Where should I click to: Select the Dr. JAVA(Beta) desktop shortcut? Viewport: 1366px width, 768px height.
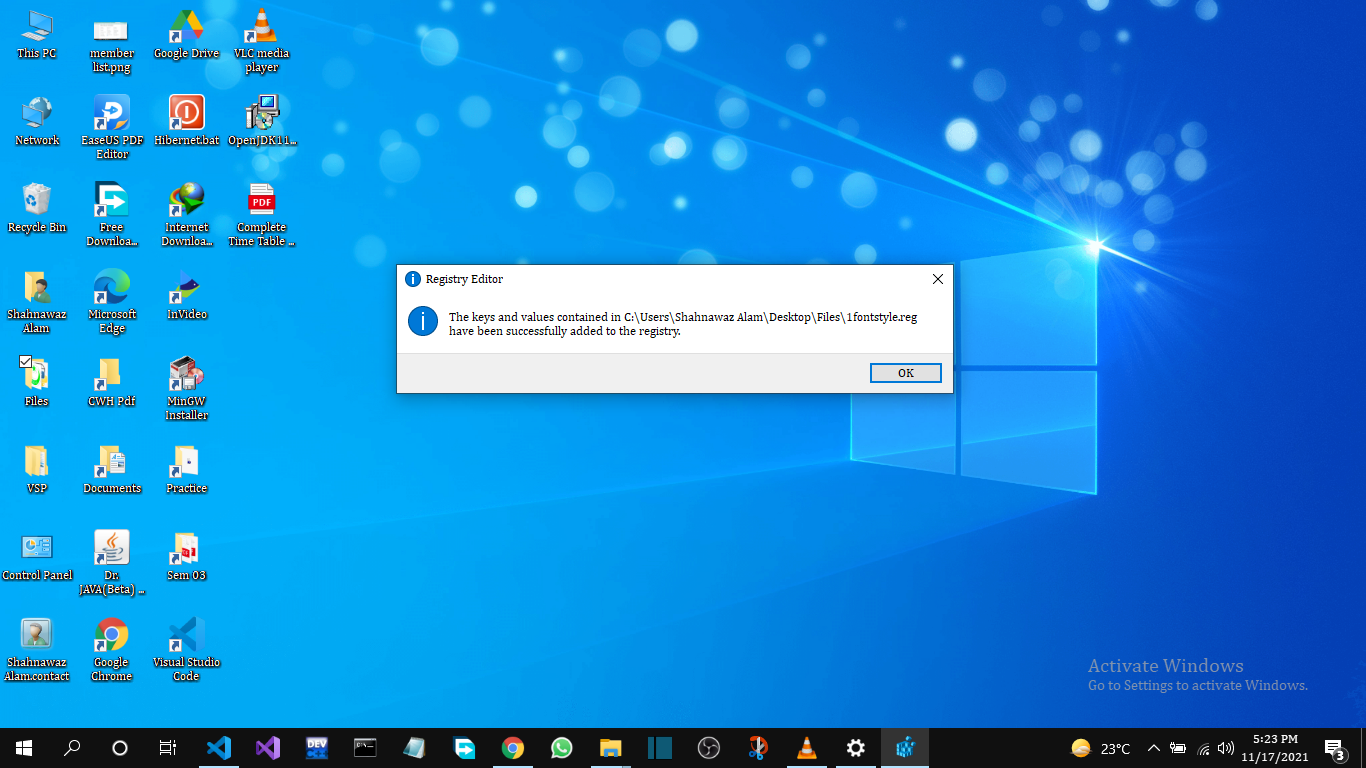coord(112,564)
